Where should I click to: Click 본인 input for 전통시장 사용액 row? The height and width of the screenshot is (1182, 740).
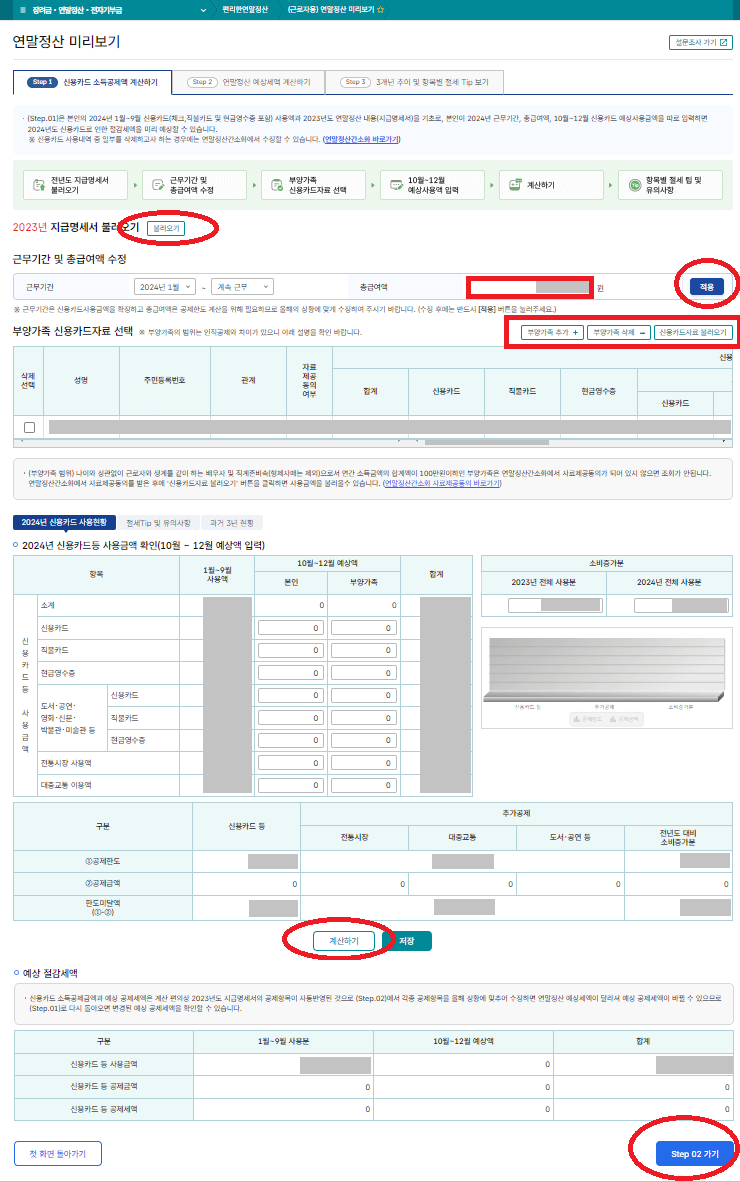coord(291,763)
